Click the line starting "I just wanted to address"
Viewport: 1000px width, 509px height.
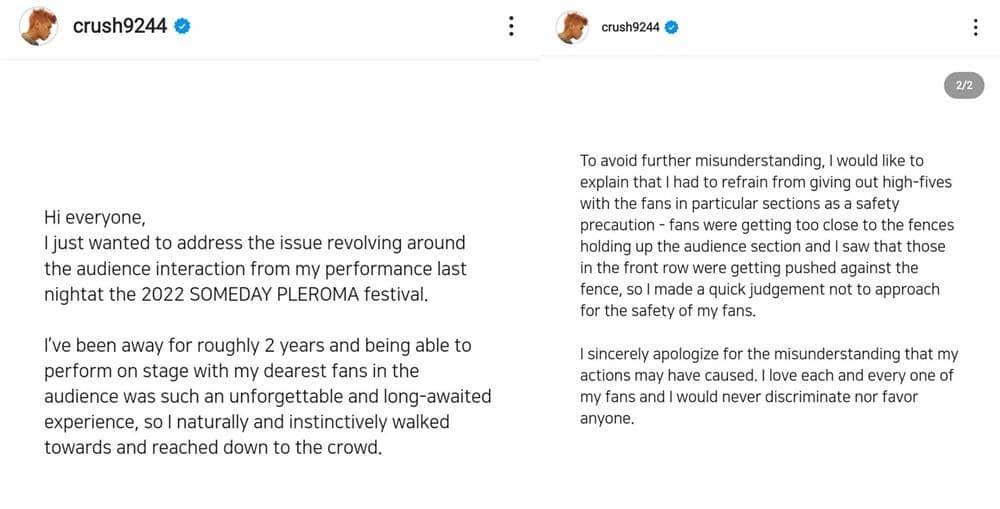tap(254, 243)
